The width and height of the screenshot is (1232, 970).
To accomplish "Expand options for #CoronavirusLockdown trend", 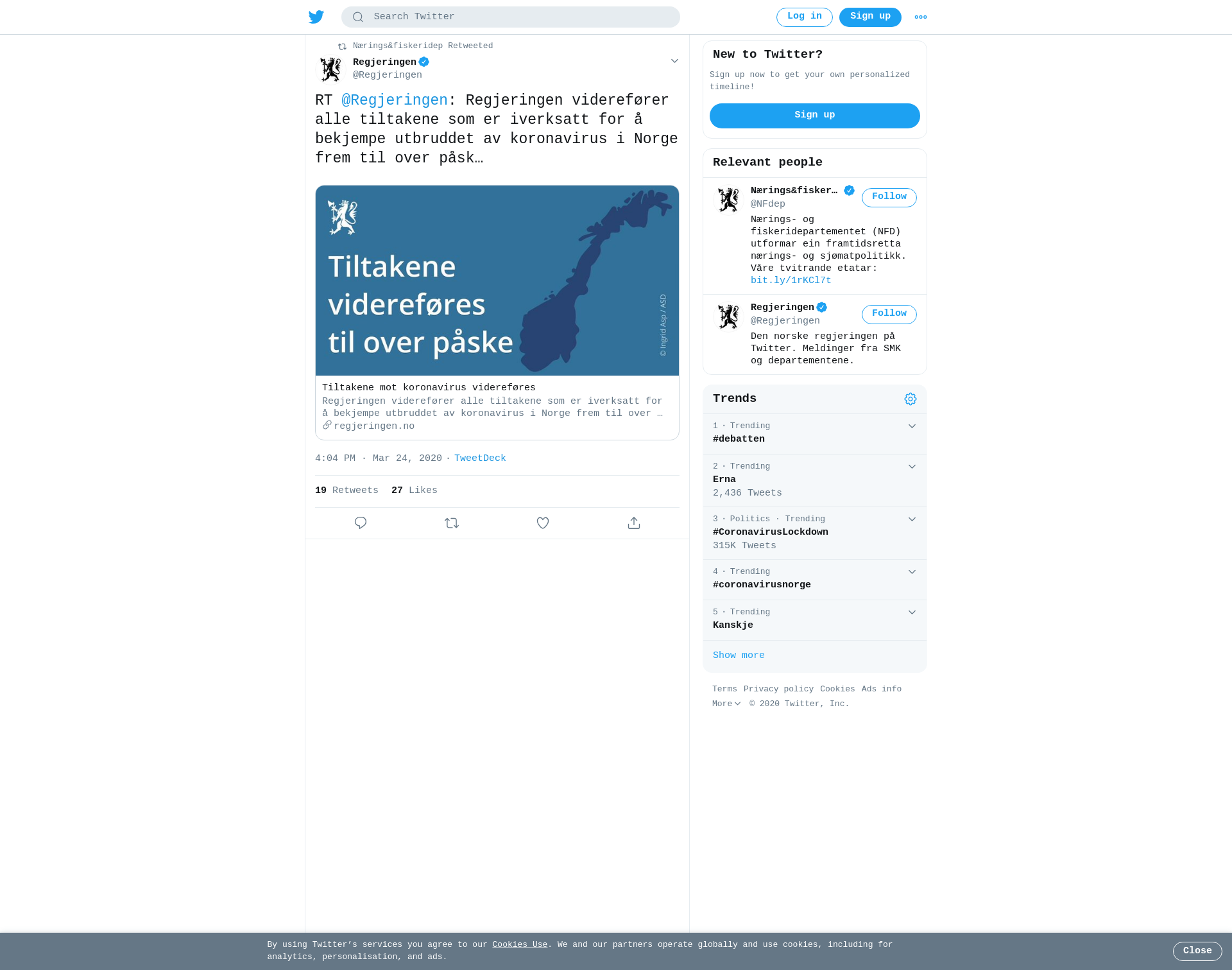I will pyautogui.click(x=912, y=519).
